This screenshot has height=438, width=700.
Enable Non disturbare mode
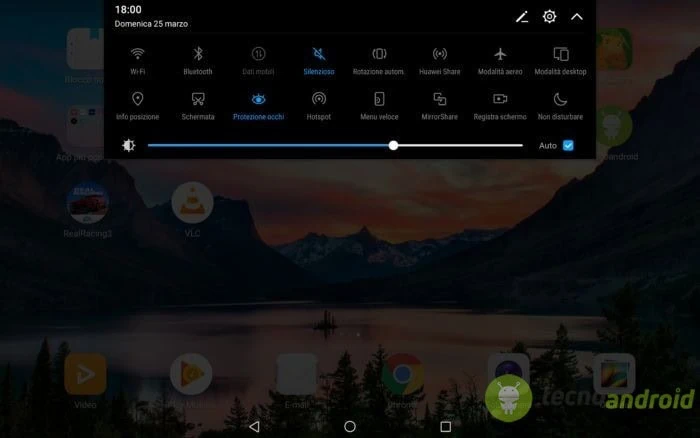tap(560, 106)
